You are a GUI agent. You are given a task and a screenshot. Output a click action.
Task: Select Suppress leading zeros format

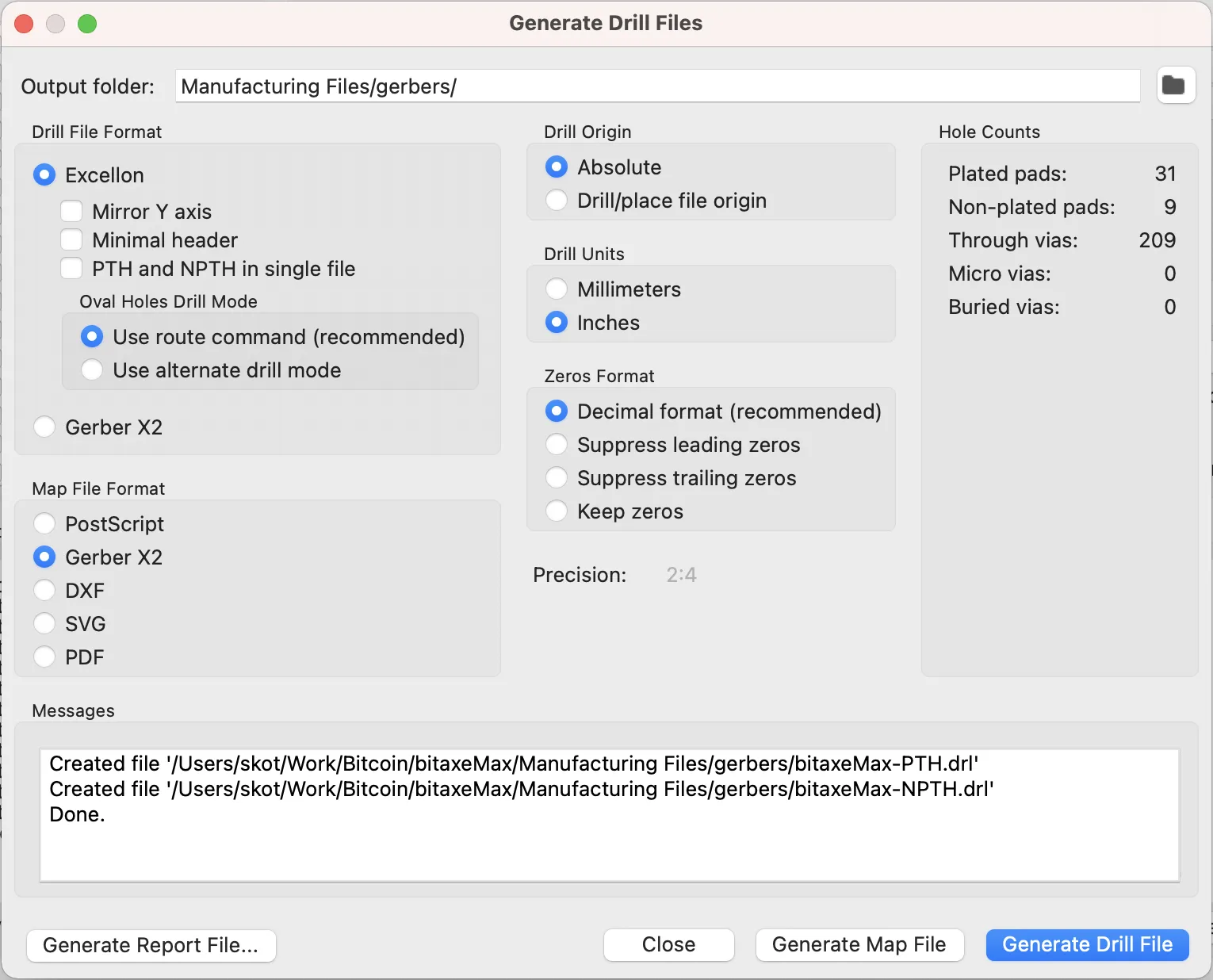556,444
